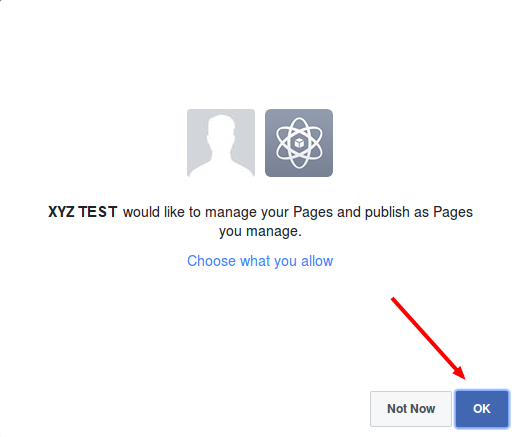This screenshot has width=516, height=437.
Task: Dismiss the permission dialog via Not Now
Action: pos(411,409)
